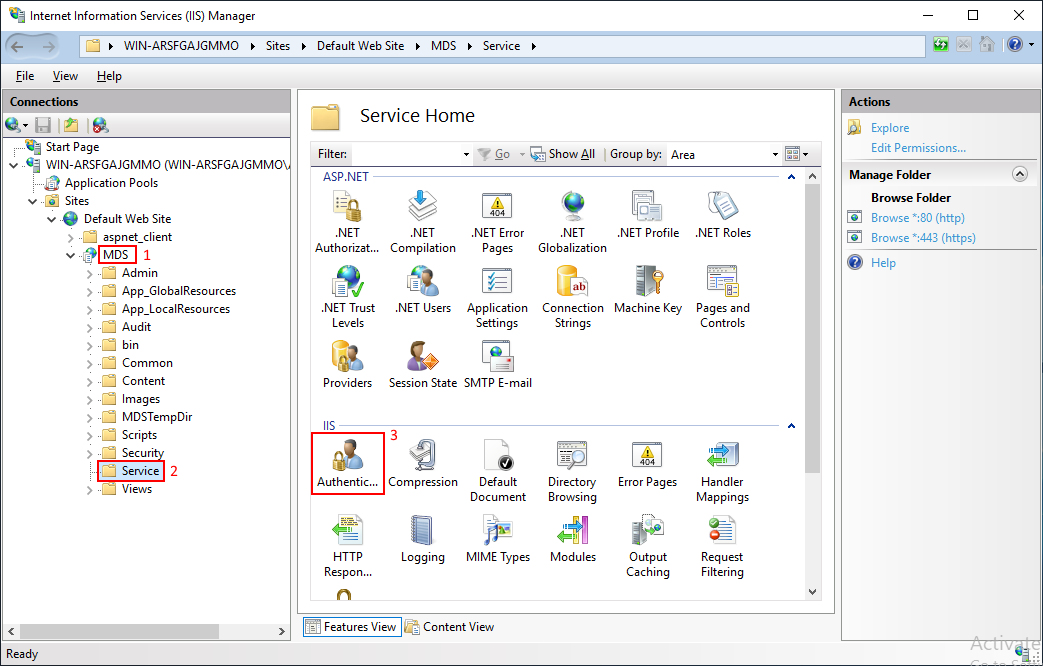
Task: Expand the Admin folder node
Action: click(90, 273)
